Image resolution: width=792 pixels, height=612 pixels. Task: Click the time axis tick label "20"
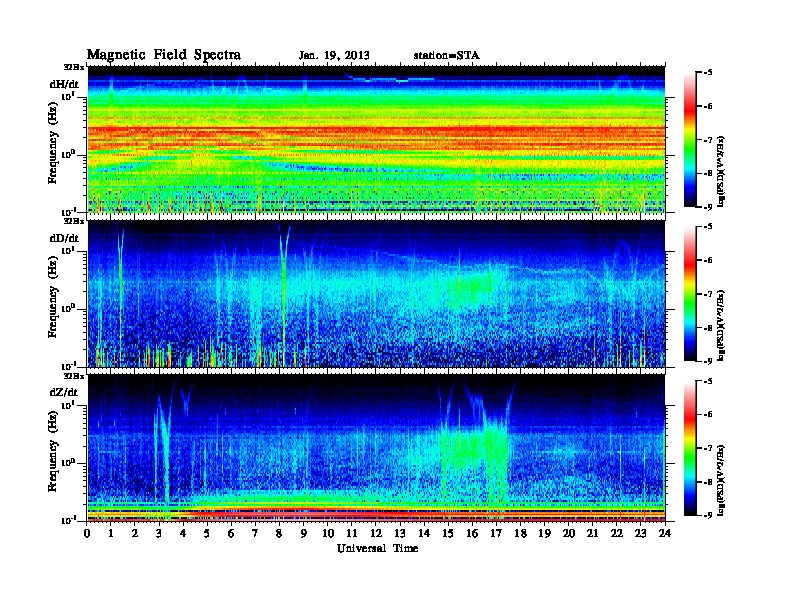568,534
